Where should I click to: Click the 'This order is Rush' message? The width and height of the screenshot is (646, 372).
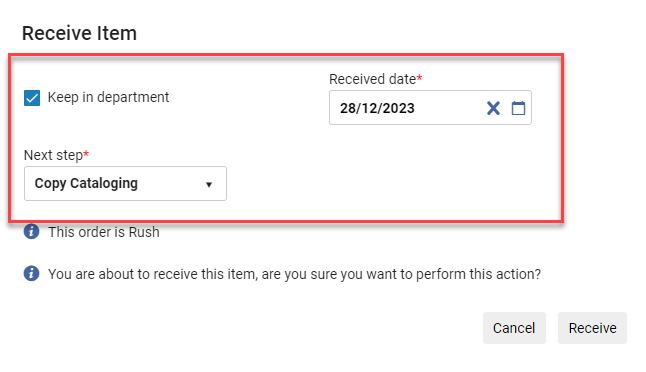[104, 232]
